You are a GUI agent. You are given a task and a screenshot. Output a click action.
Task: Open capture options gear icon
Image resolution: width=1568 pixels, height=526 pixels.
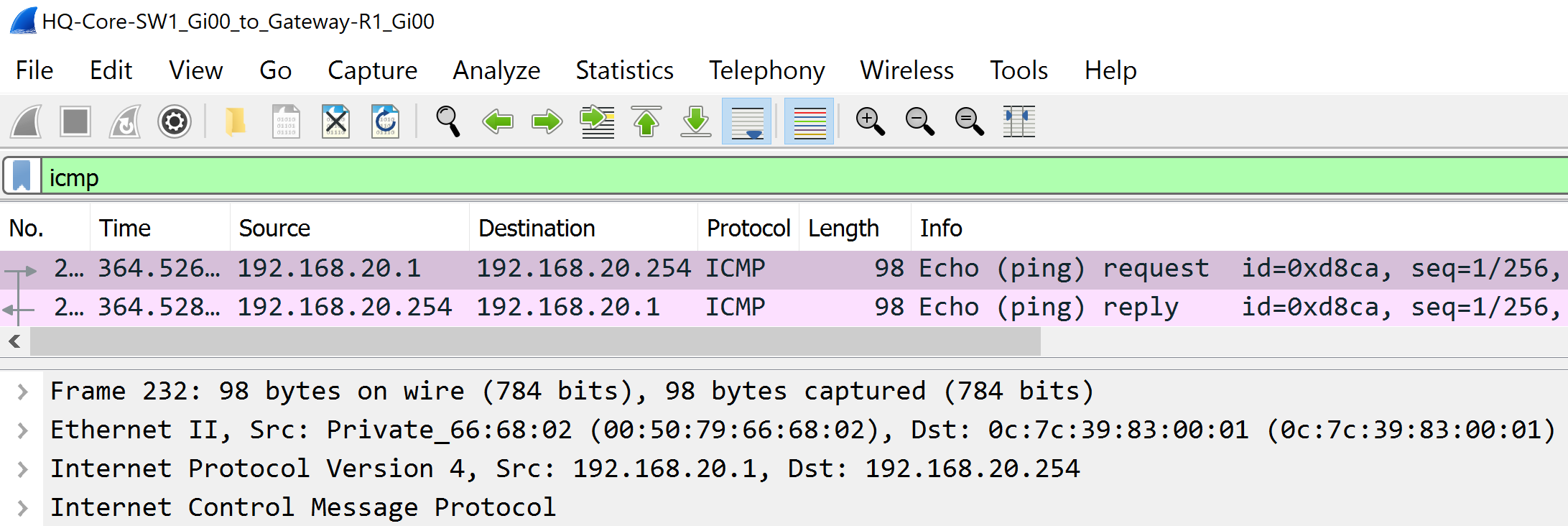pyautogui.click(x=175, y=121)
